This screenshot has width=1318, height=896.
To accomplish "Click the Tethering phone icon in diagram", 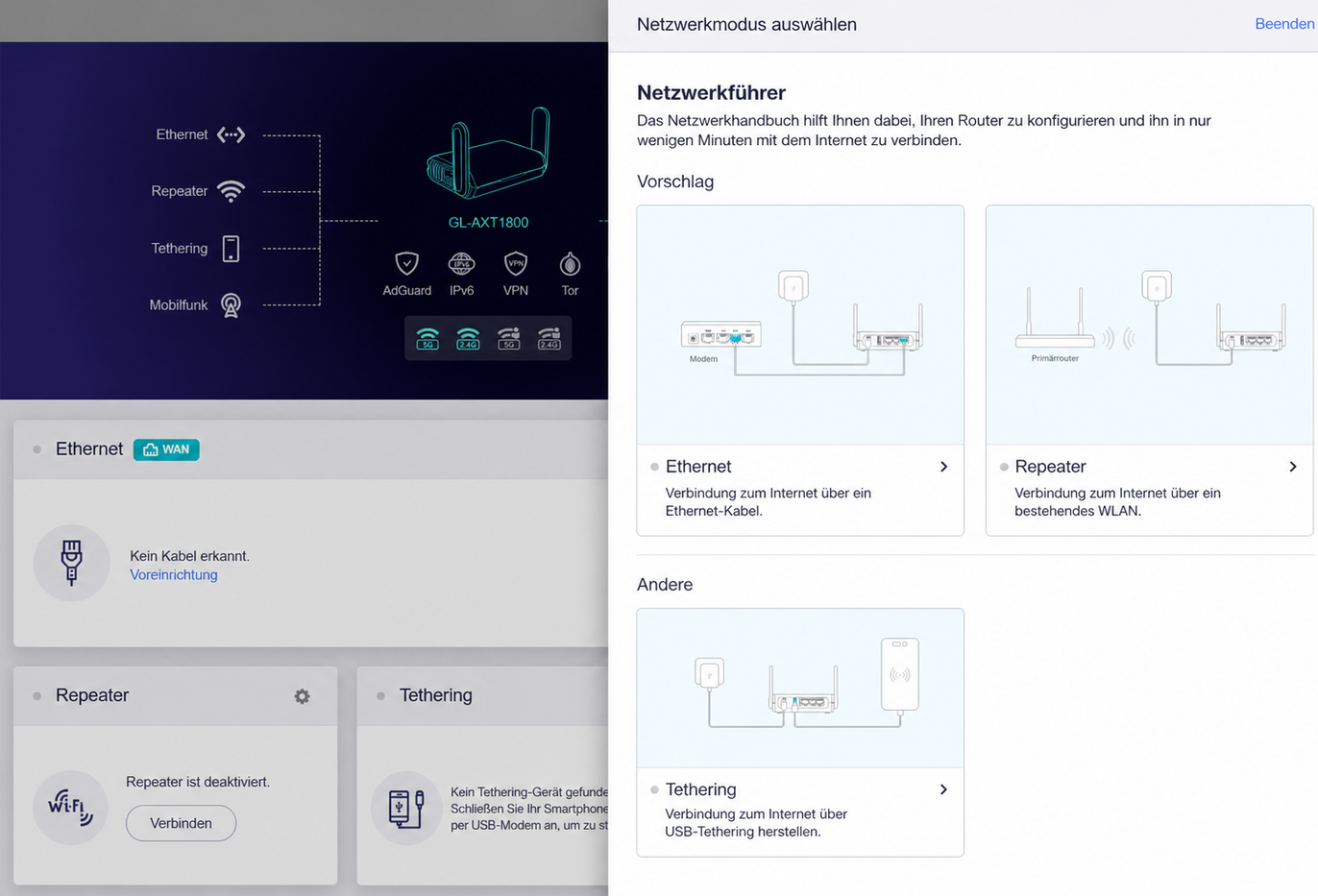I will [x=231, y=248].
